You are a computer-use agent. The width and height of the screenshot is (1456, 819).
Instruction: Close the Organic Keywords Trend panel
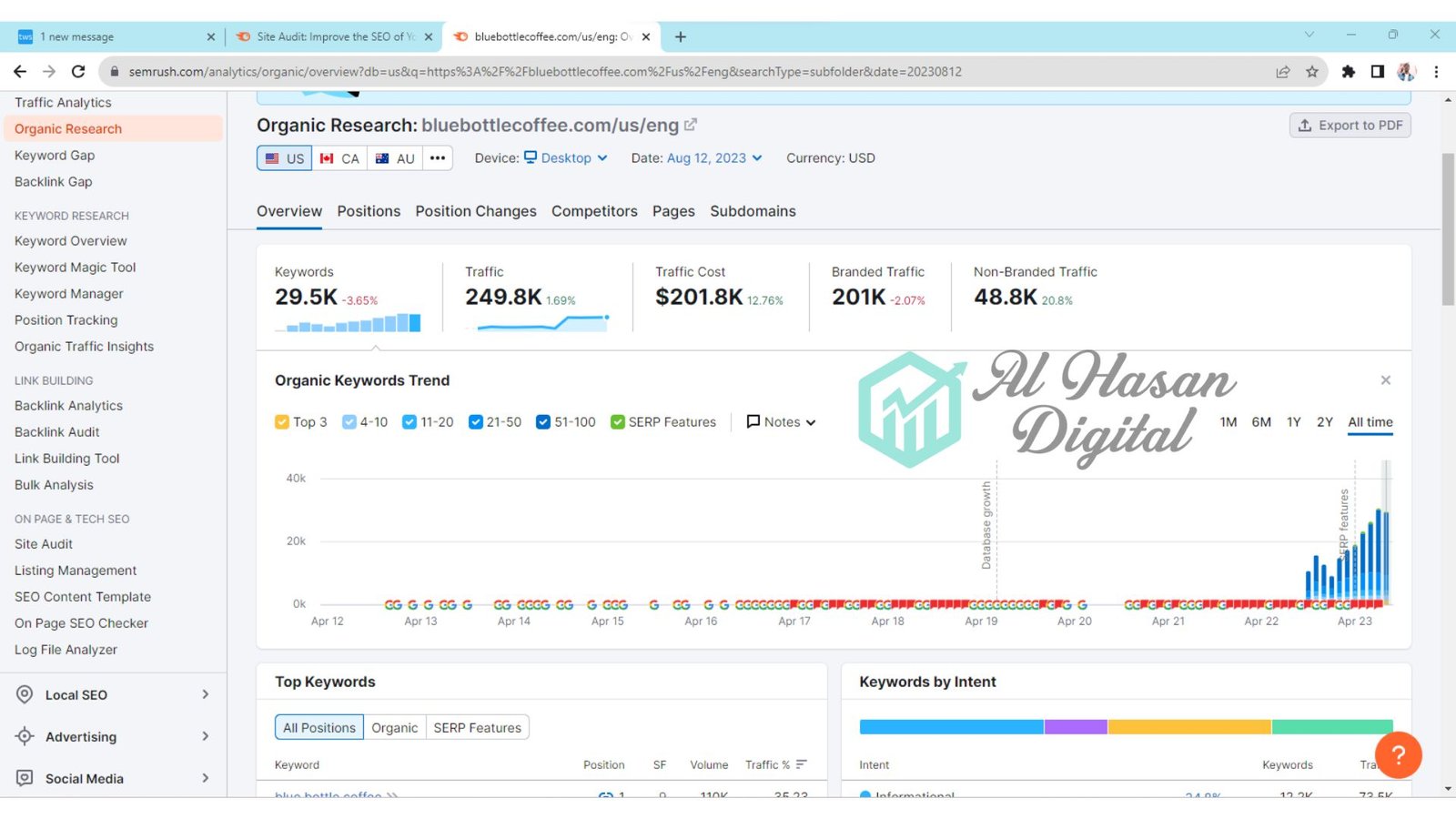(x=1385, y=380)
